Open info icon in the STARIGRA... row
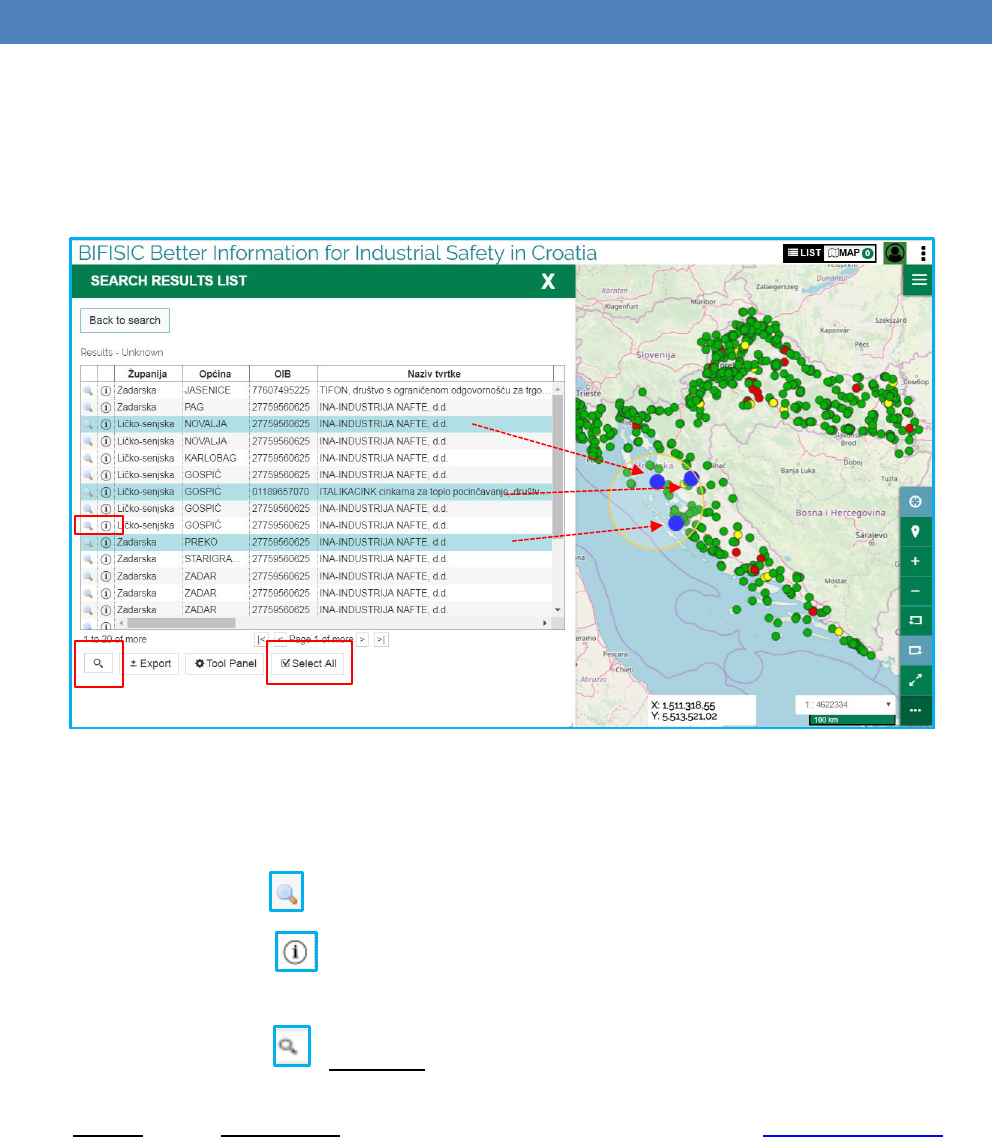 (106, 559)
